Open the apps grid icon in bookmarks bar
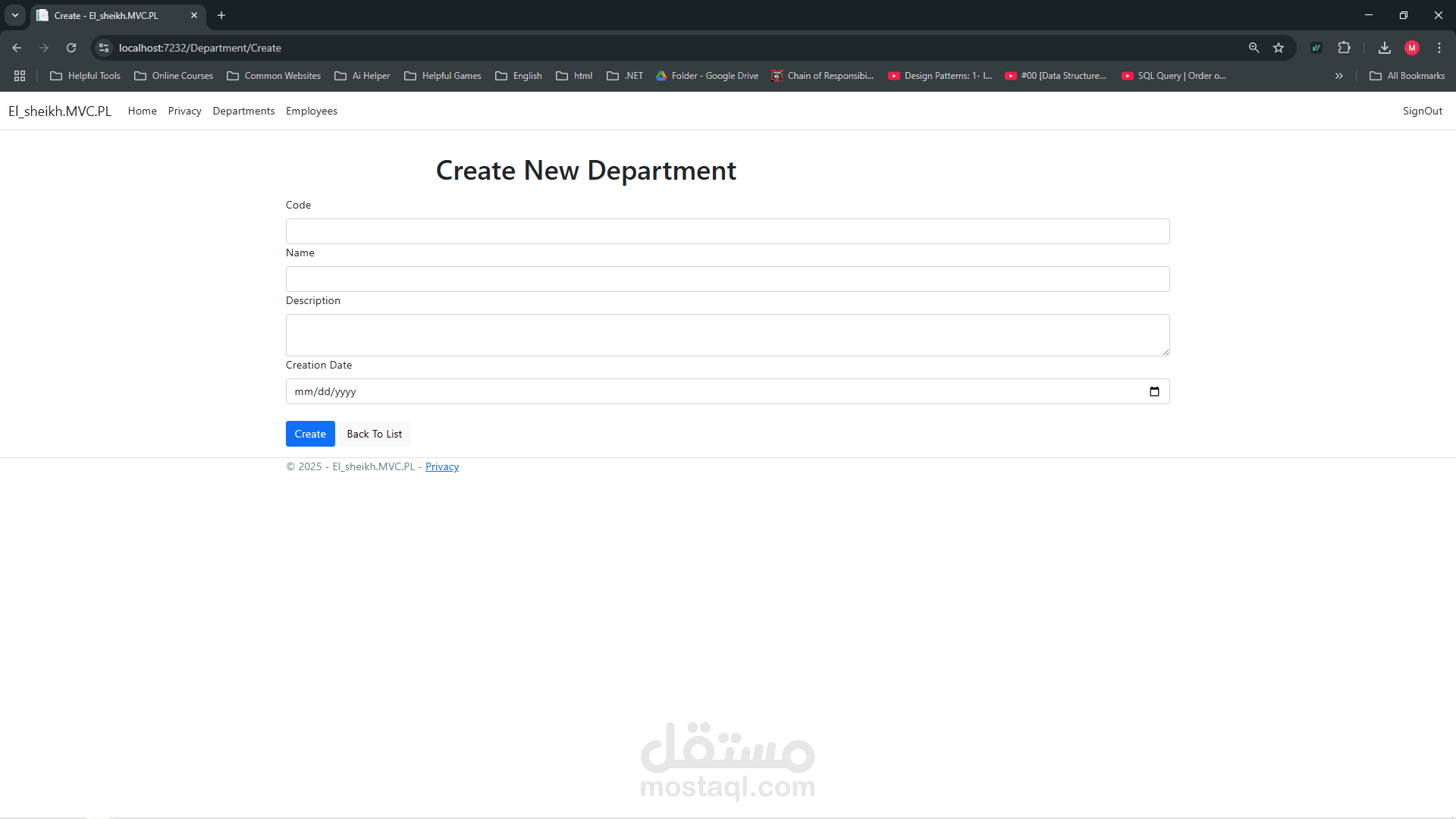This screenshot has height=819, width=1456. point(20,76)
